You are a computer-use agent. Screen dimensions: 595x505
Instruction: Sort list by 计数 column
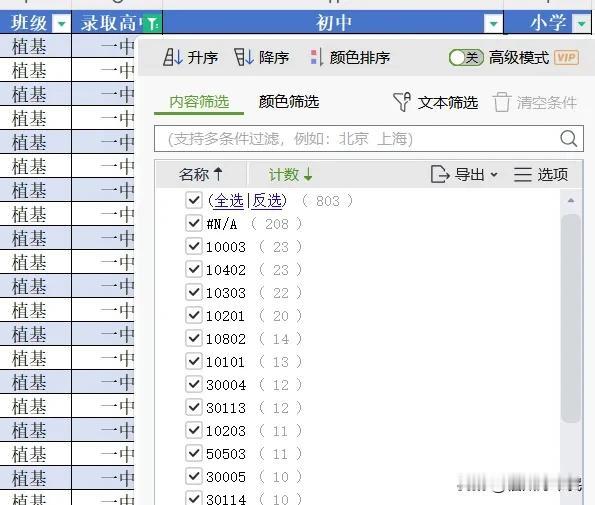291,175
